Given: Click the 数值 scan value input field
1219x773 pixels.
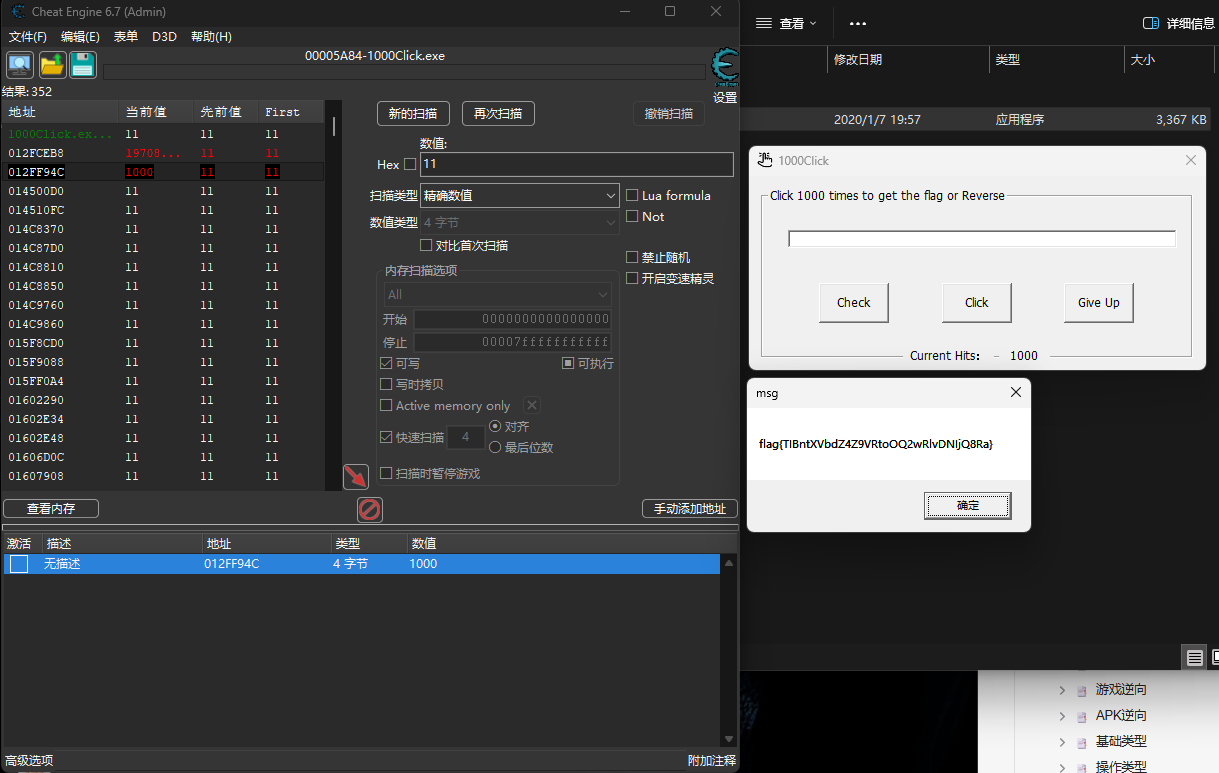Looking at the screenshot, I should pyautogui.click(x=577, y=164).
